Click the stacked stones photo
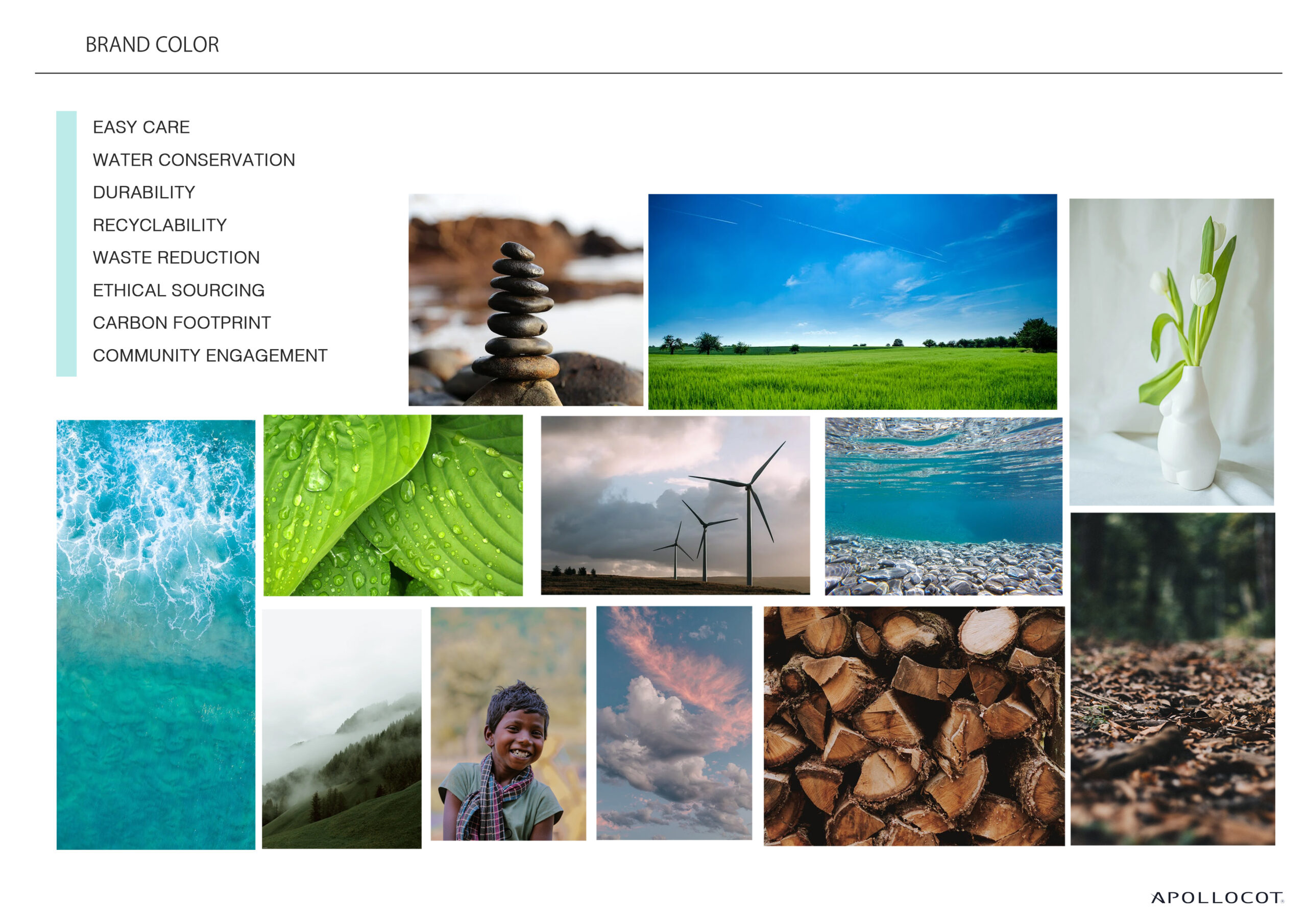The height and width of the screenshot is (924, 1307). [x=525, y=300]
